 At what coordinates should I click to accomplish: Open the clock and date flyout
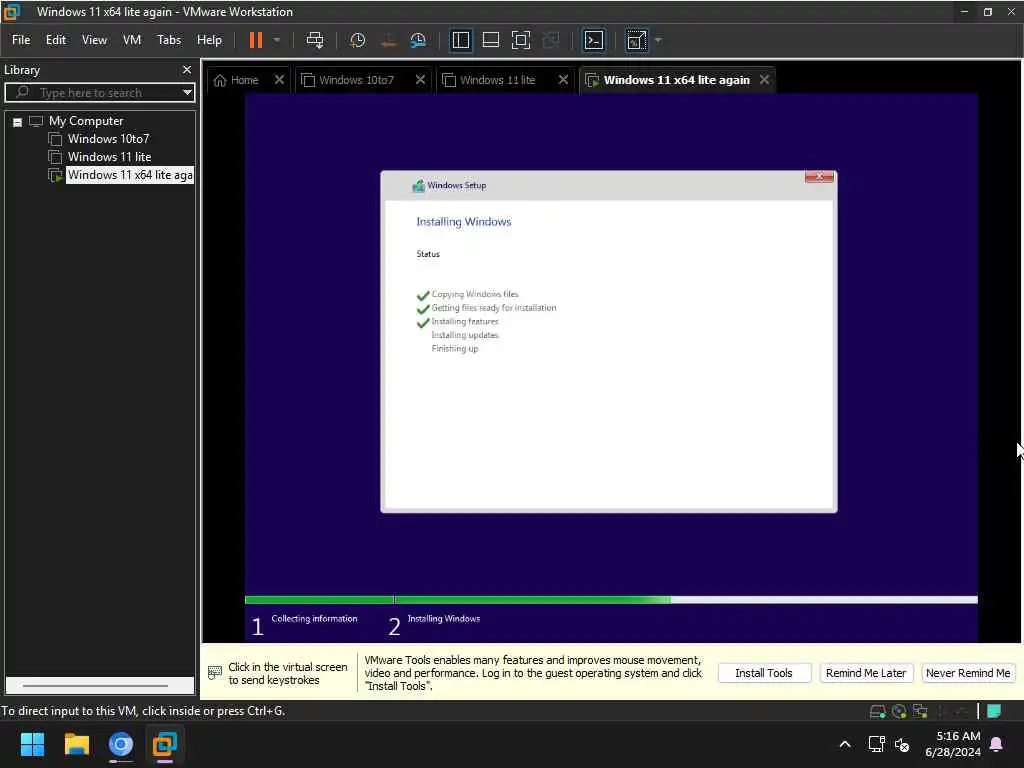coord(953,744)
